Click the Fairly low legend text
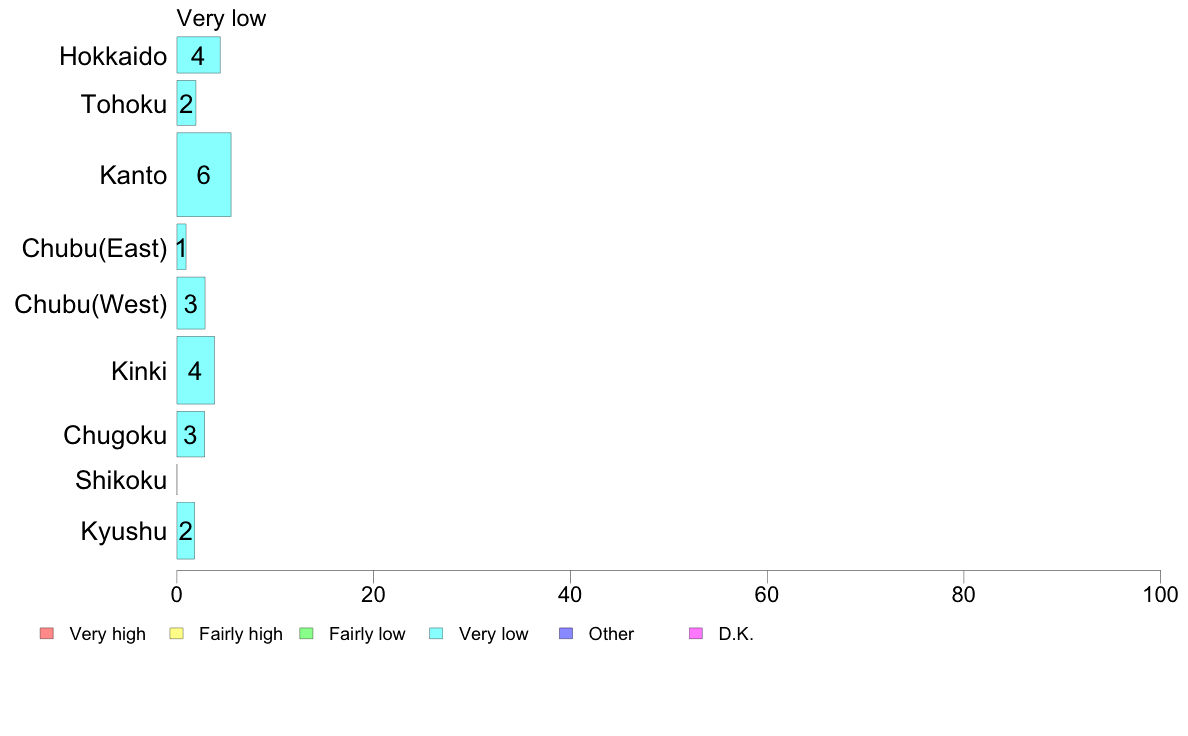 [x=367, y=634]
